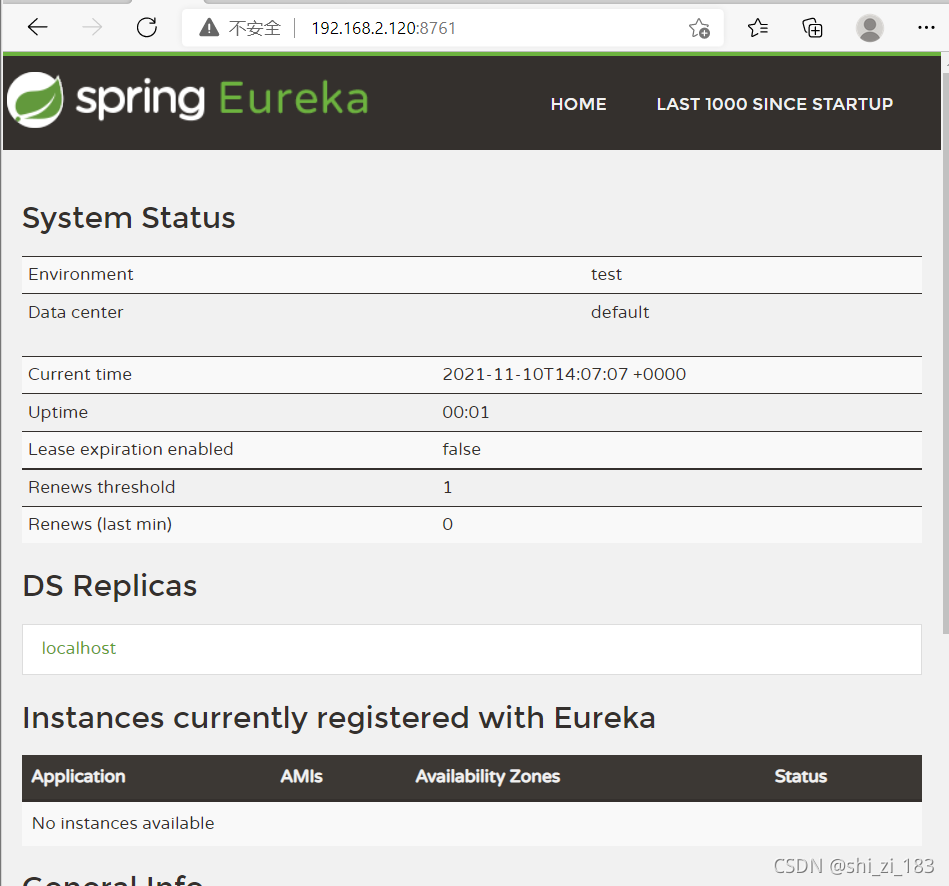Select the Data center value 'default'
This screenshot has height=886, width=949.
click(620, 312)
